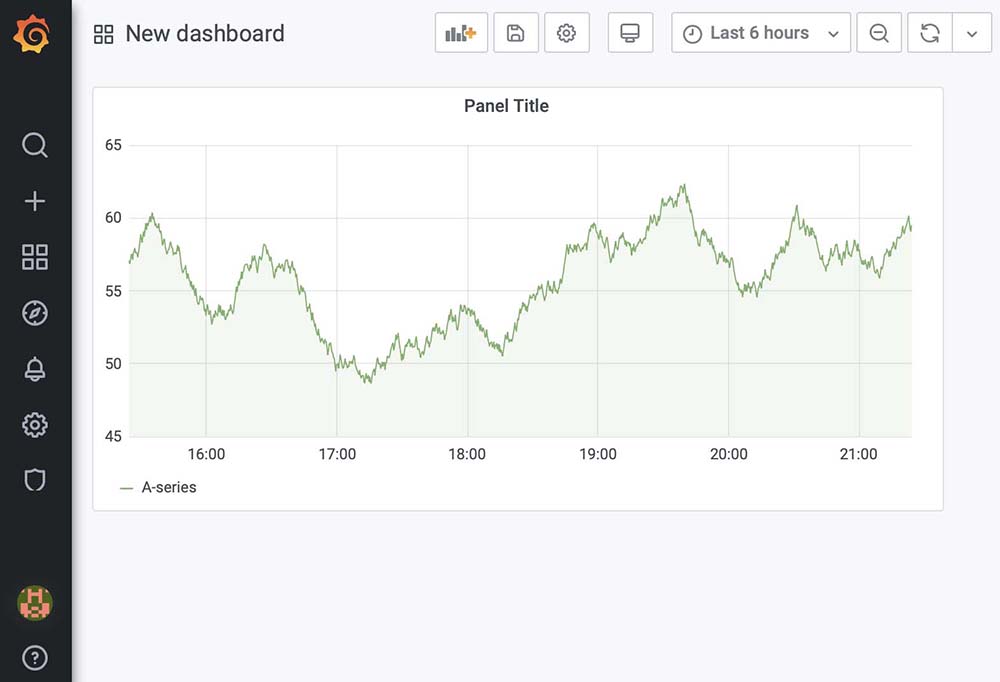This screenshot has height=682, width=1000.
Task: Open Alerting bell icon
Action: point(34,369)
